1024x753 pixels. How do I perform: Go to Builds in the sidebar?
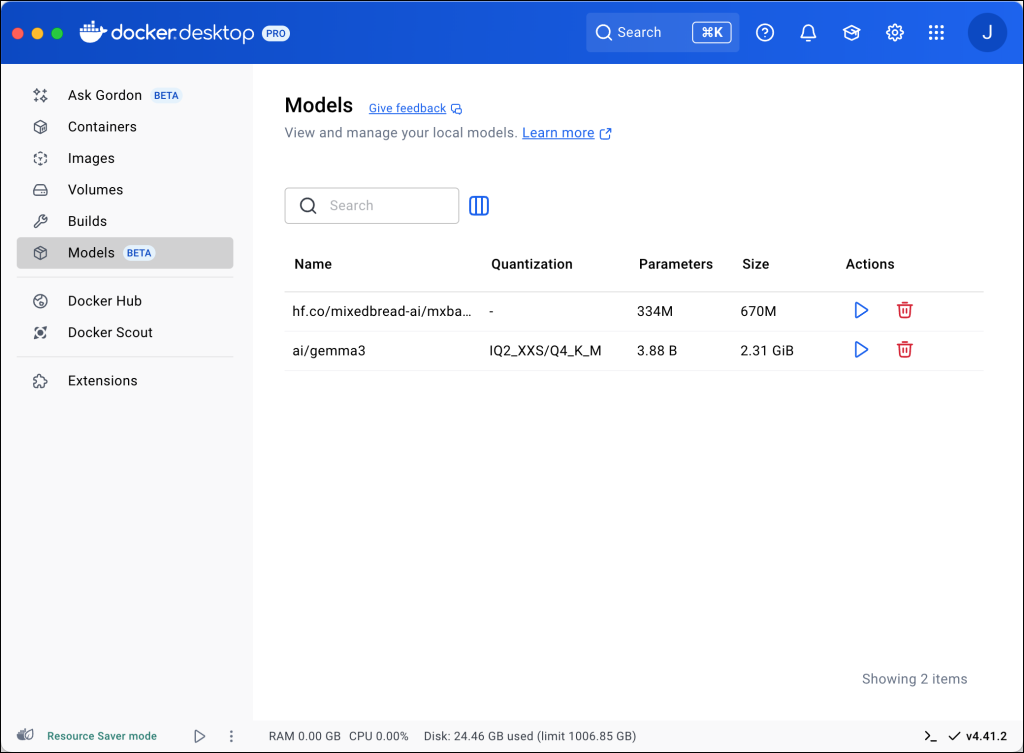[125, 221]
